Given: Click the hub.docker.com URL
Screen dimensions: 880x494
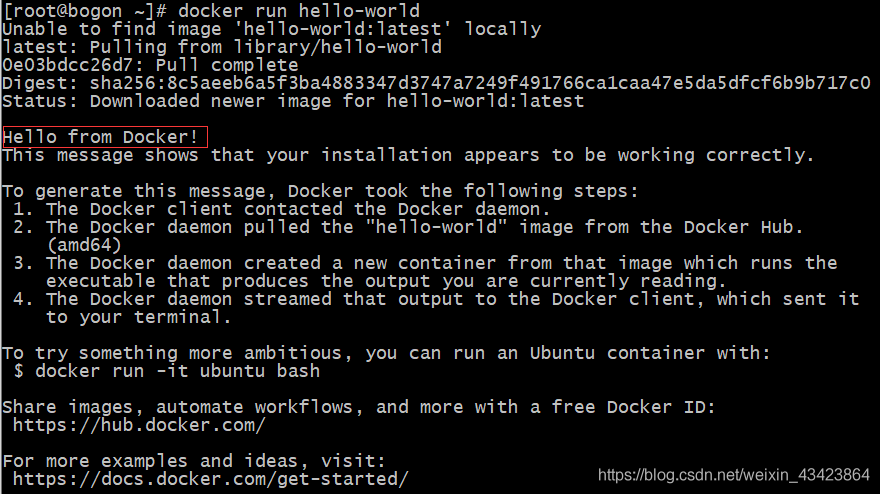Looking at the screenshot, I should (x=139, y=425).
